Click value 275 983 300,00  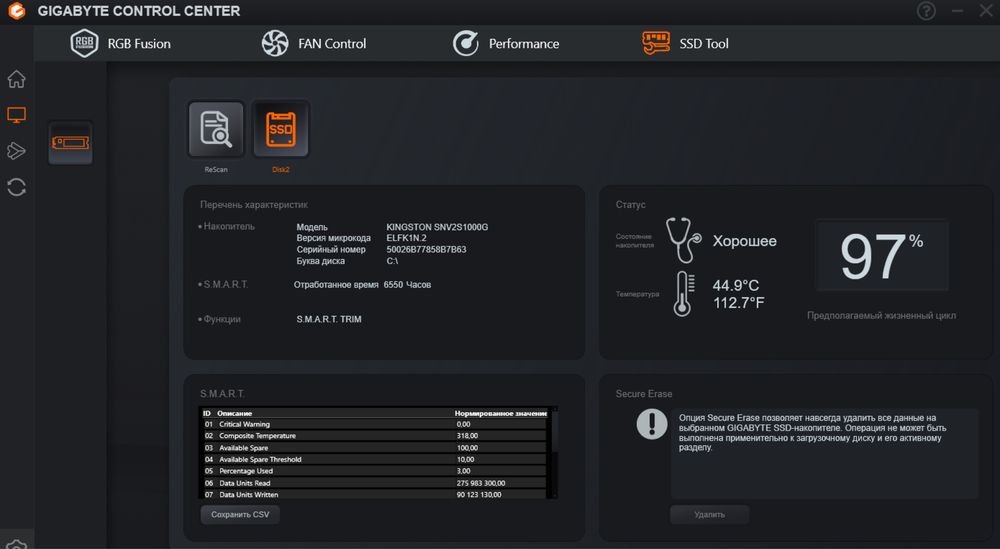(480, 483)
